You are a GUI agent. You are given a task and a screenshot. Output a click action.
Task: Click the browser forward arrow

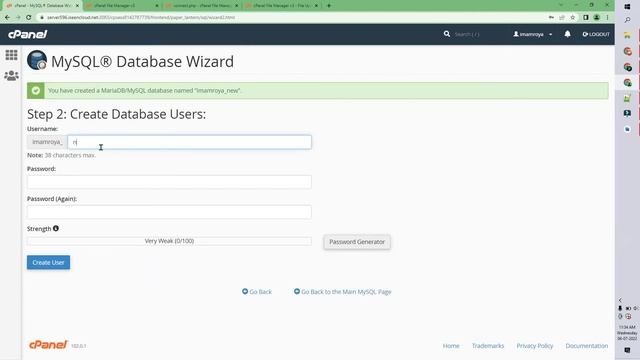(x=18, y=18)
